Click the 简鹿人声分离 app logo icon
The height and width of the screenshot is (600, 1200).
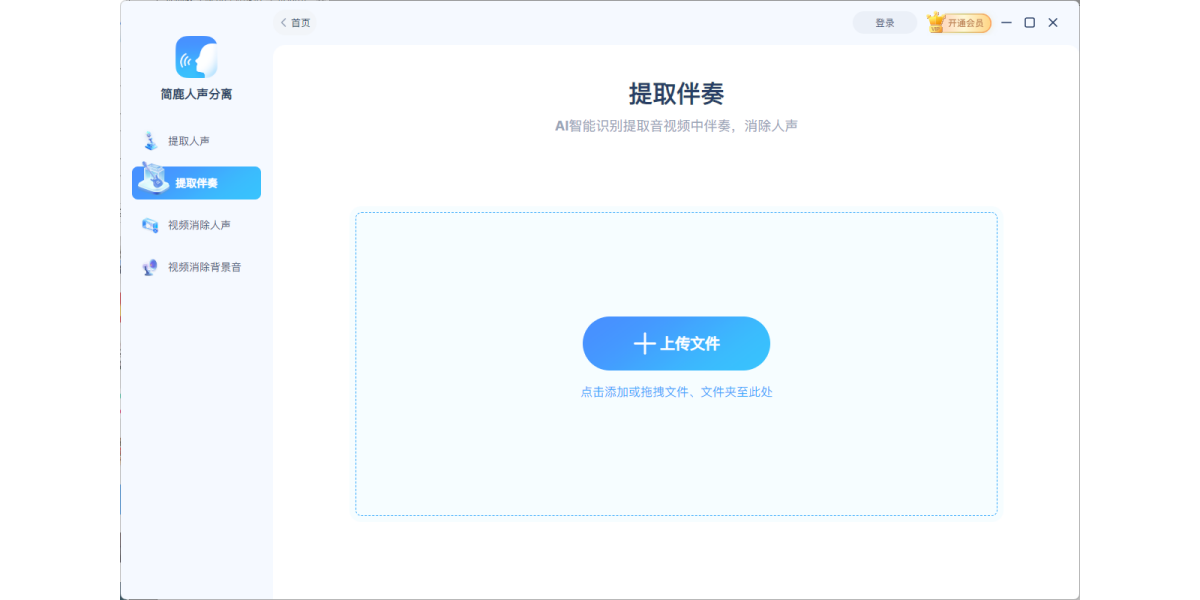click(196, 57)
